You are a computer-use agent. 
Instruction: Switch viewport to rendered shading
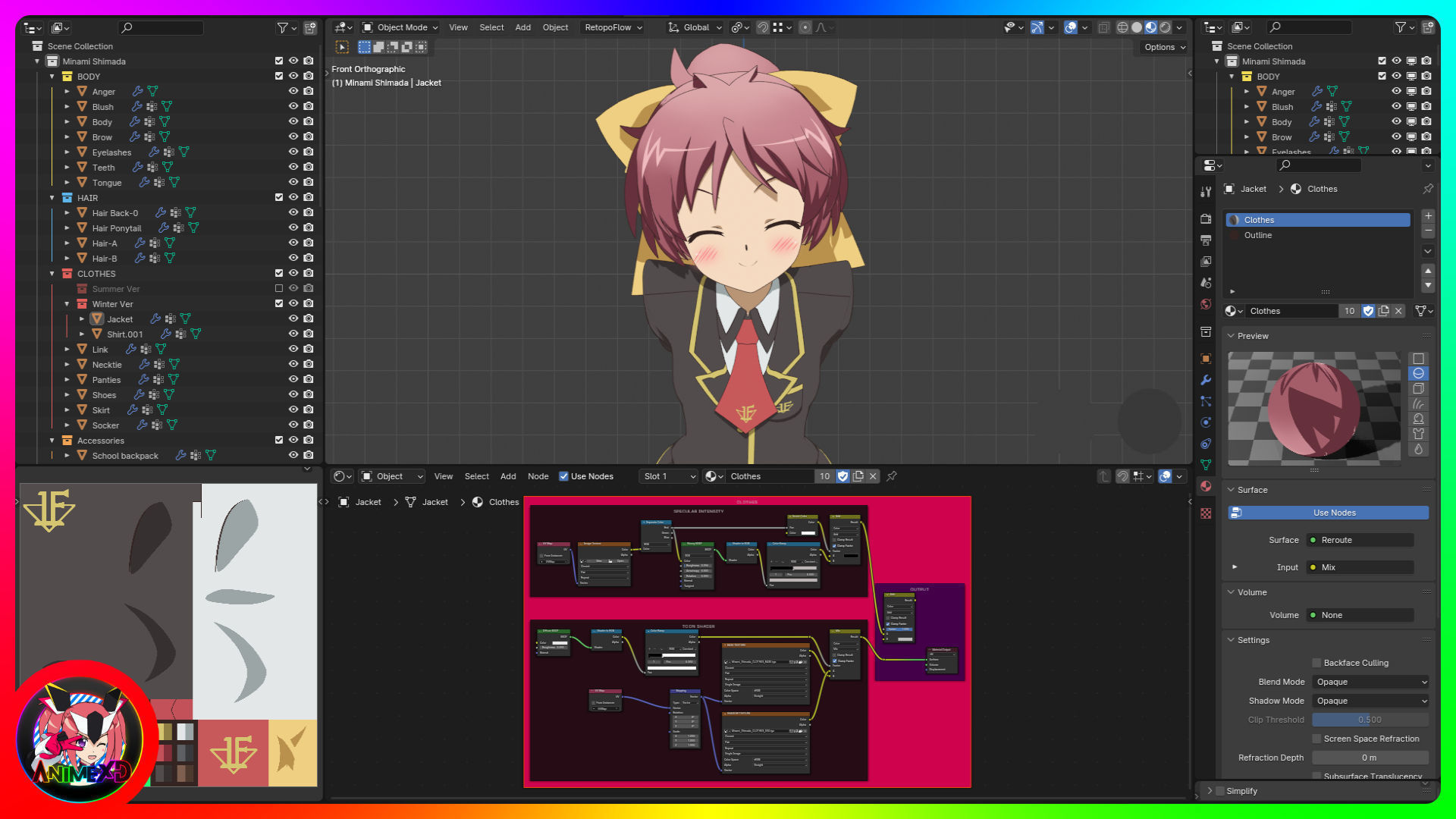(1166, 27)
